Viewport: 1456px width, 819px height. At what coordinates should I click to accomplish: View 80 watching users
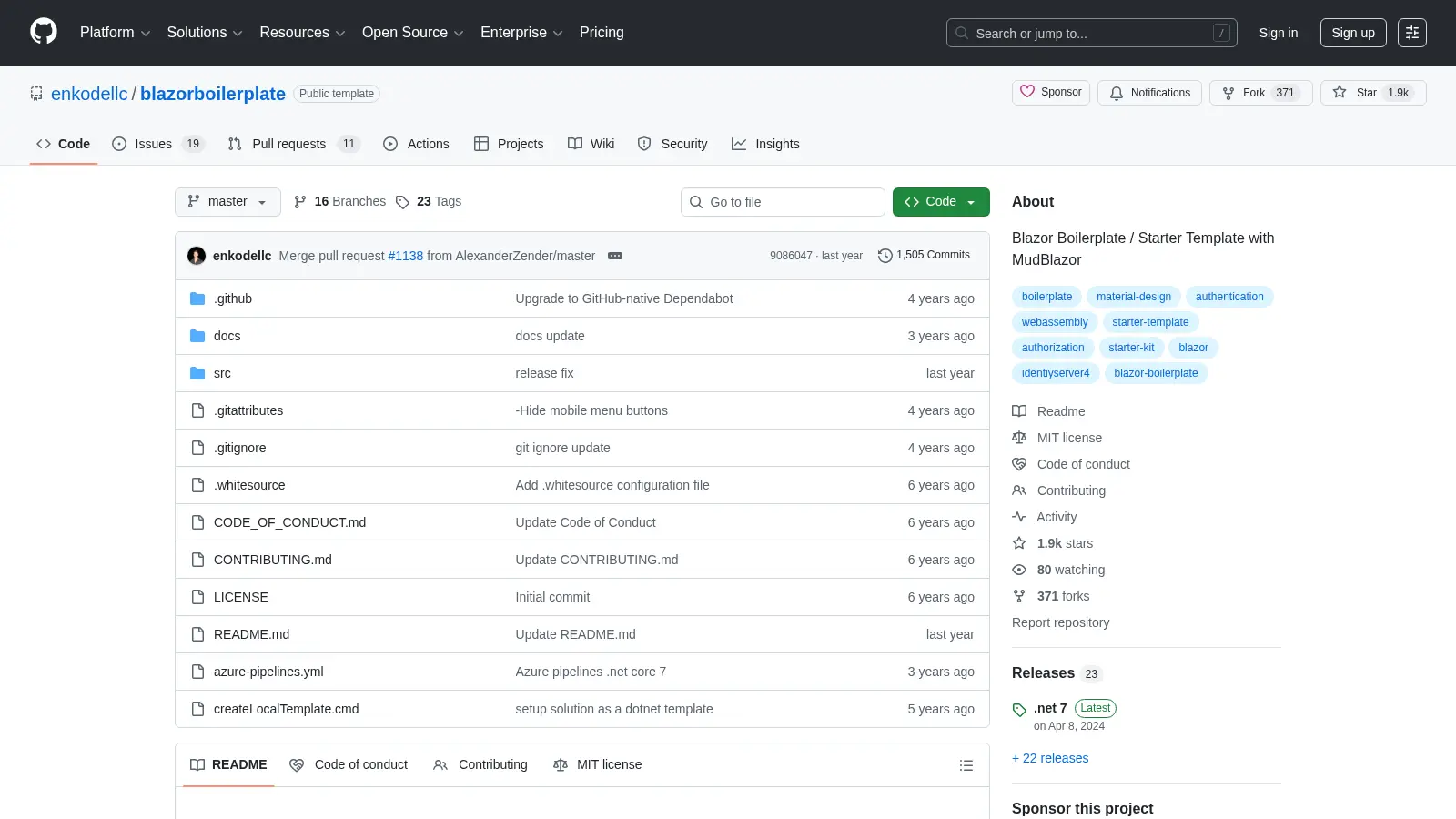(x=1058, y=570)
